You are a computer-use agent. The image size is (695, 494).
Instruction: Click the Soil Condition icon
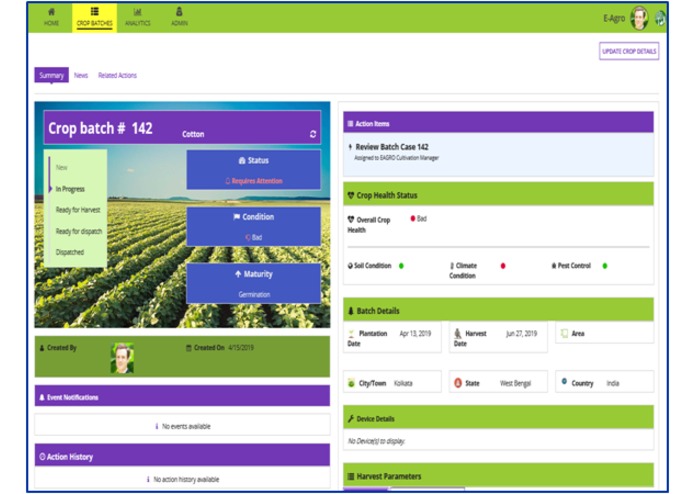(x=350, y=266)
